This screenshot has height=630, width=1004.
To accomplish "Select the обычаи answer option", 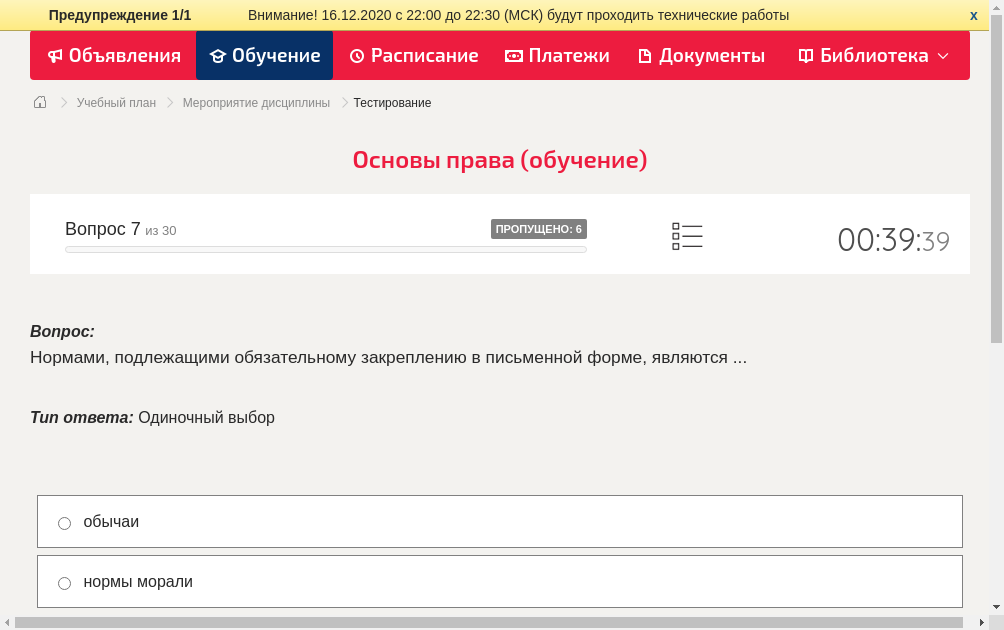I will pyautogui.click(x=64, y=522).
